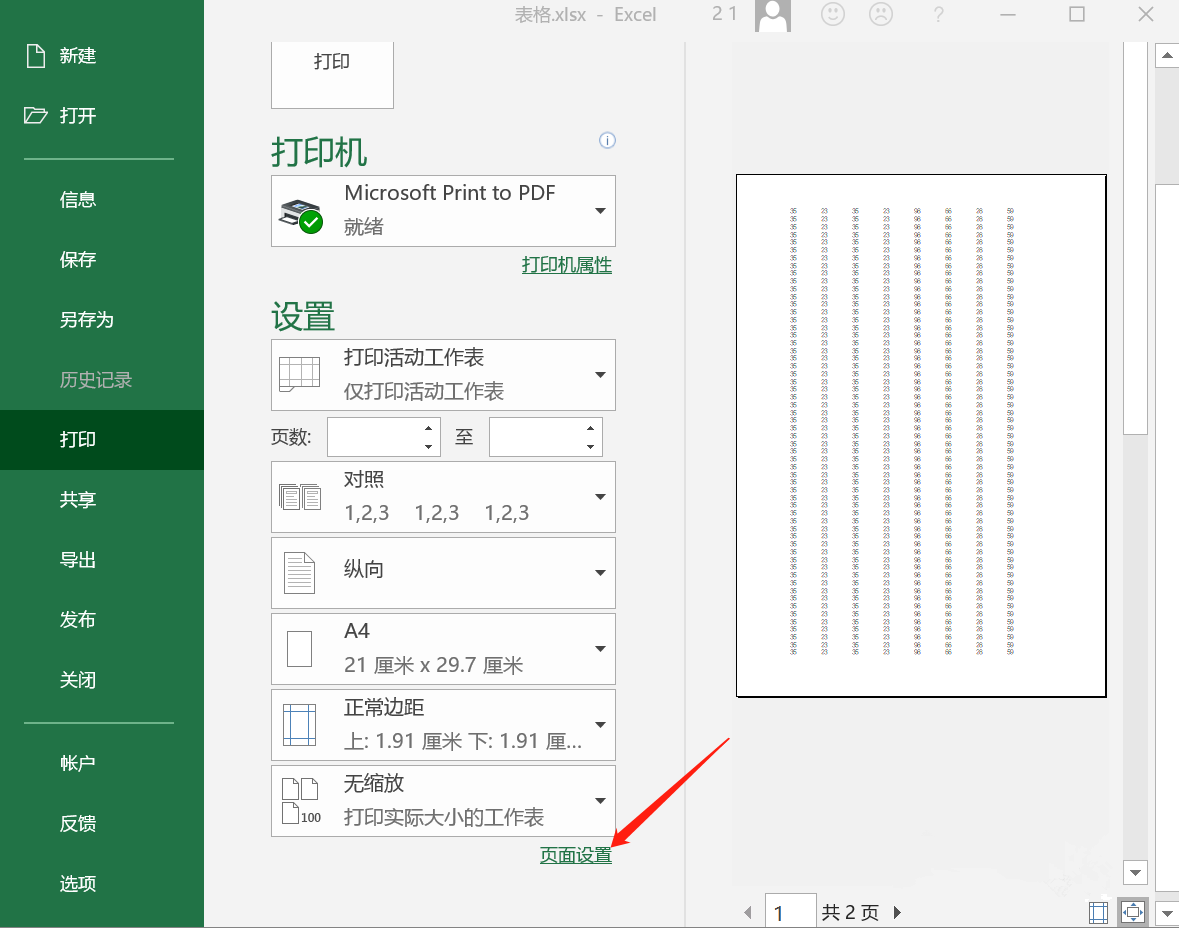Increase the starting 页数 spinner value

click(x=428, y=428)
